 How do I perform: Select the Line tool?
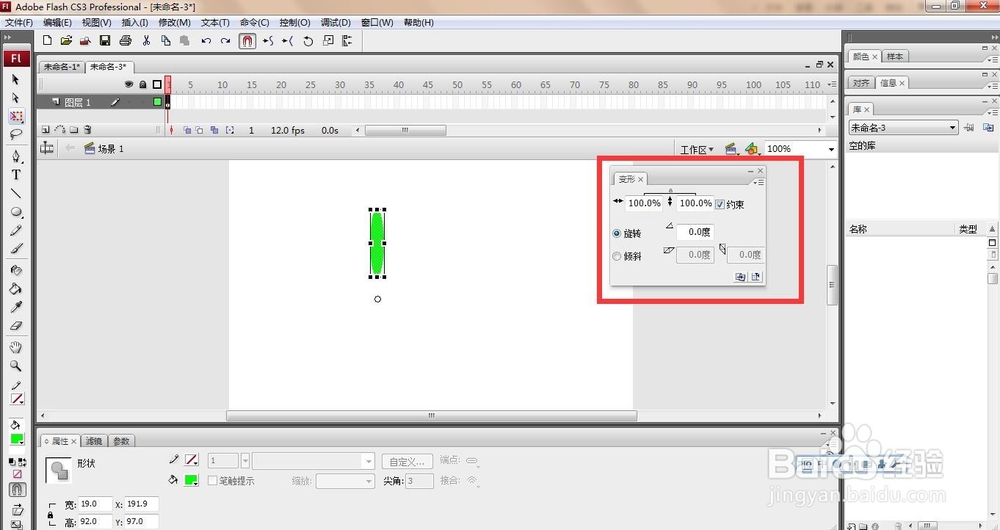(x=16, y=193)
